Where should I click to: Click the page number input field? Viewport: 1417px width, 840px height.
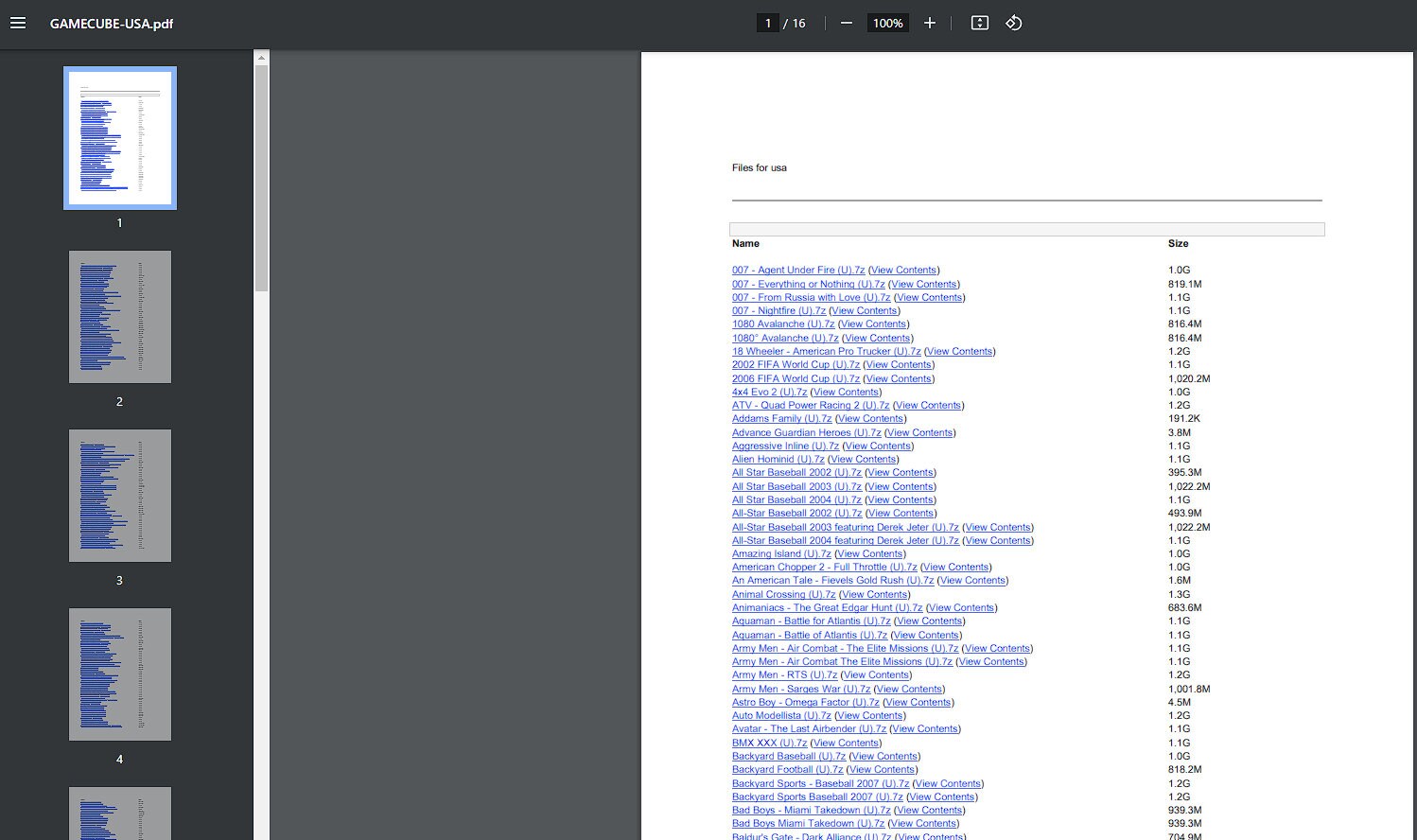coord(768,23)
